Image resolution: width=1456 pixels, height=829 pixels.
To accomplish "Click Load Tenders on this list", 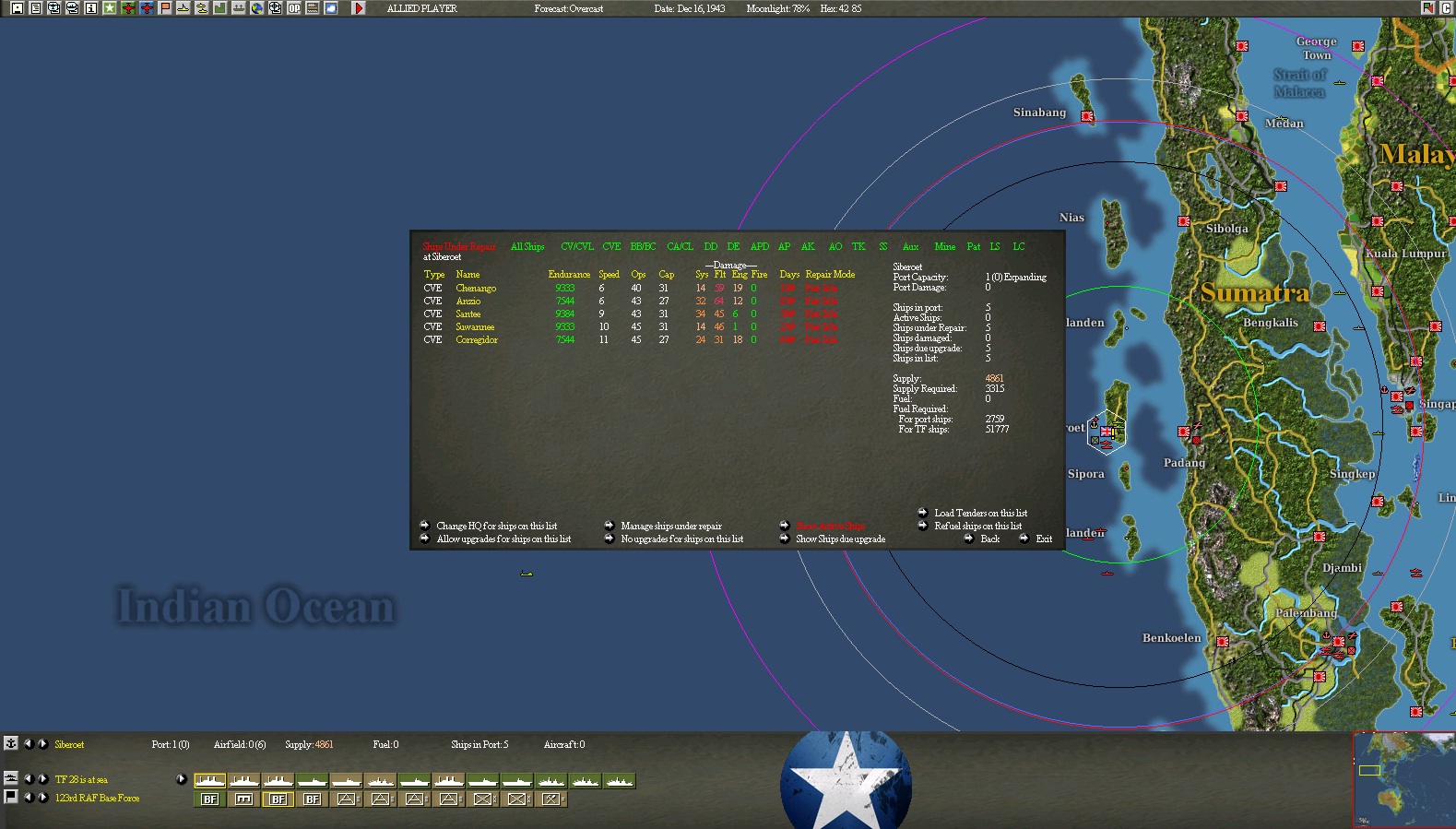I will click(x=980, y=513).
